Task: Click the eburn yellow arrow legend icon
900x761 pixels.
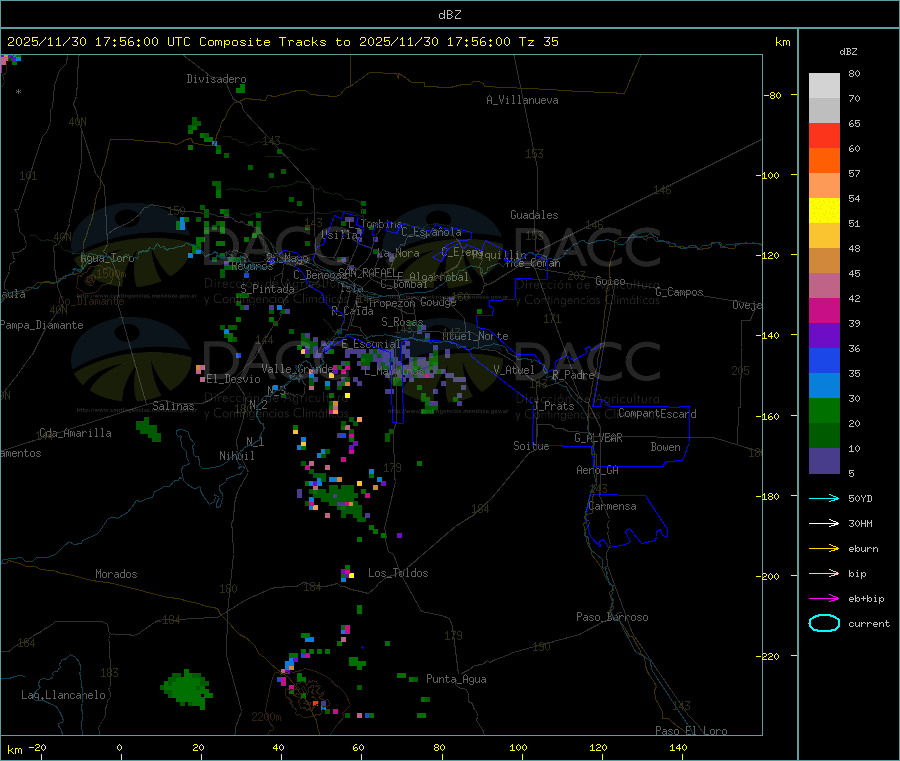Action: click(824, 549)
